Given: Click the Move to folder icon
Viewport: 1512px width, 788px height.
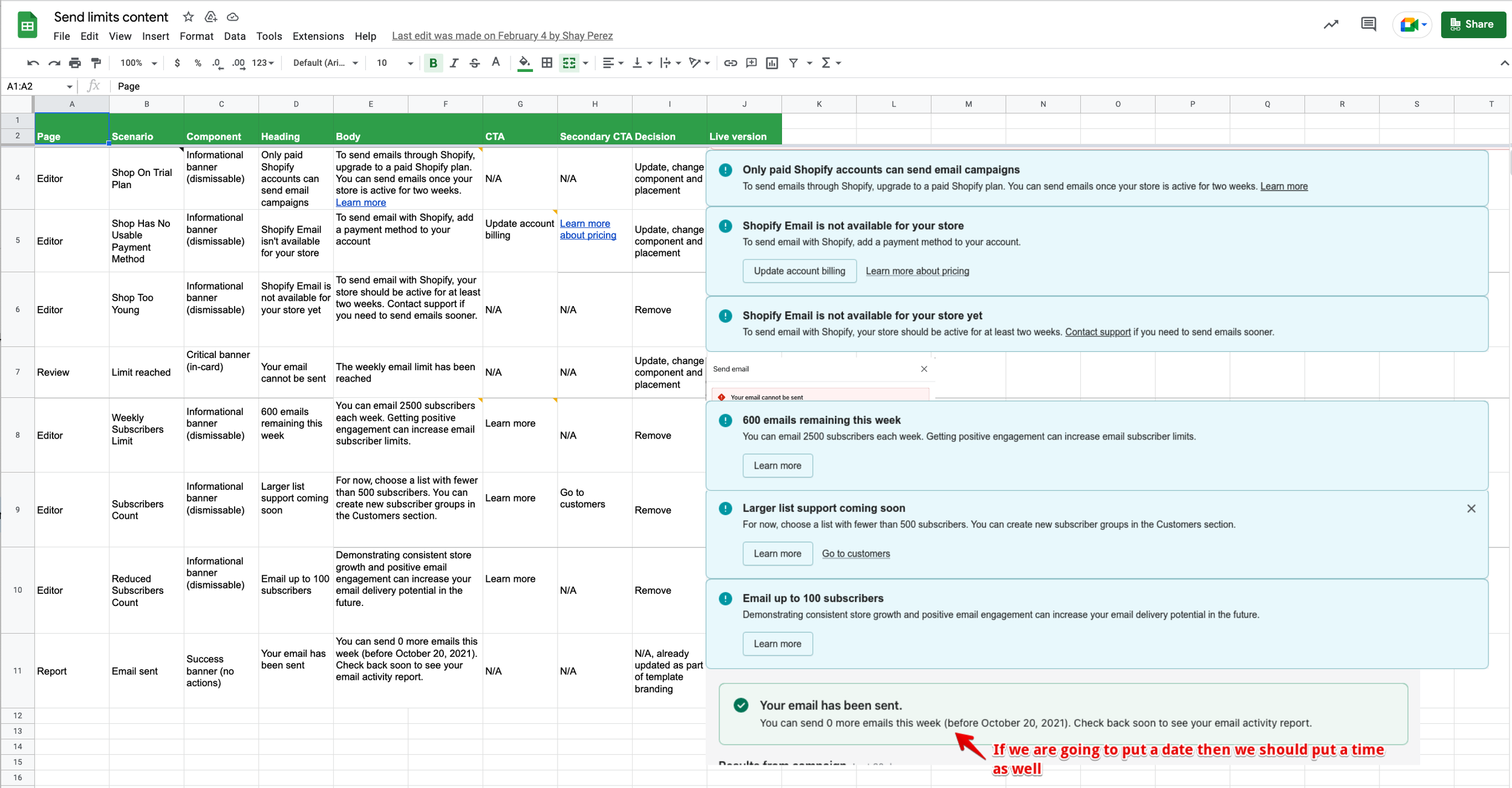Looking at the screenshot, I should click(x=210, y=17).
